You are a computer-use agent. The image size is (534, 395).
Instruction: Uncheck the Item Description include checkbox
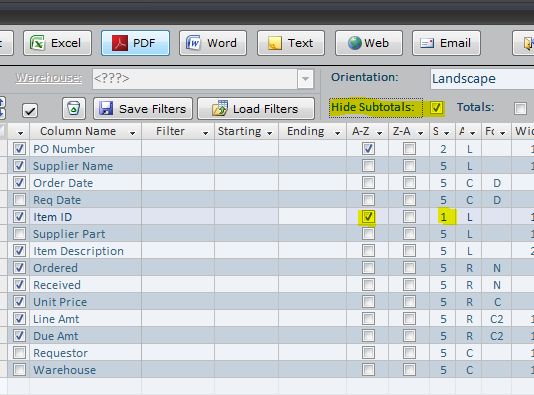click(x=19, y=251)
